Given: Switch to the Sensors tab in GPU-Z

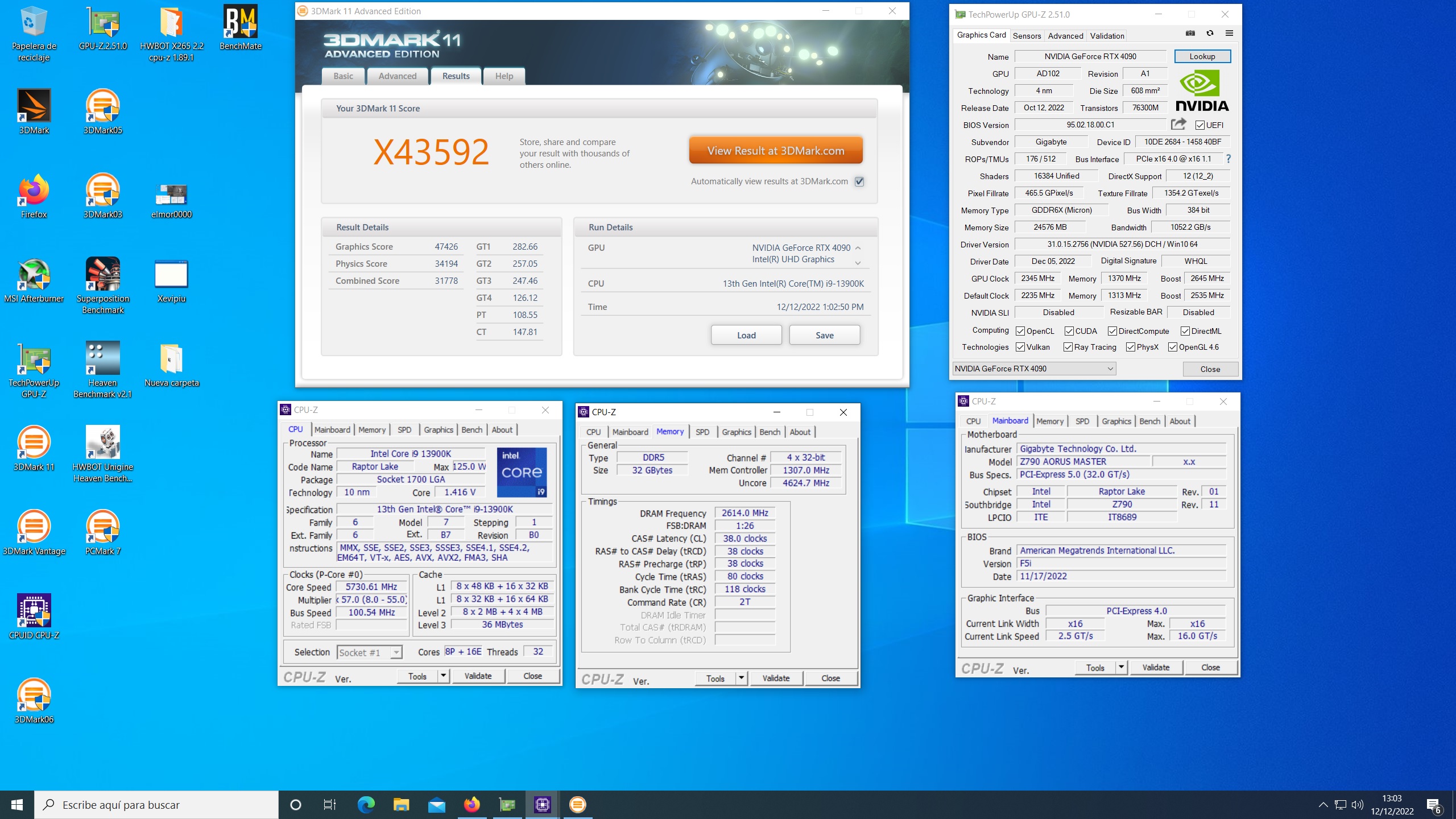Looking at the screenshot, I should 1027,35.
